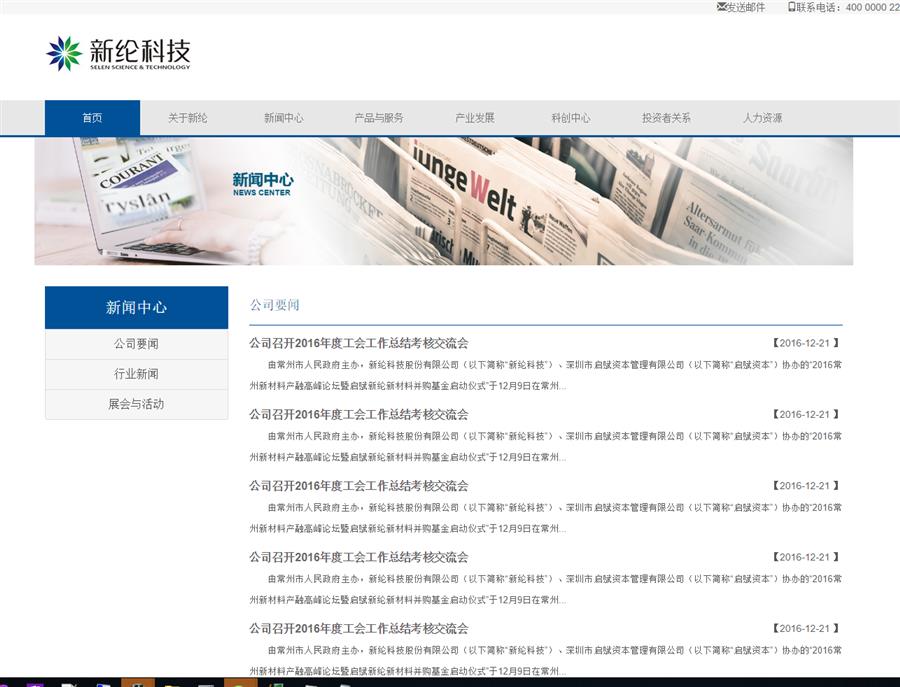
Task: Click the 新纶科技 company name text in logo
Action: point(139,51)
